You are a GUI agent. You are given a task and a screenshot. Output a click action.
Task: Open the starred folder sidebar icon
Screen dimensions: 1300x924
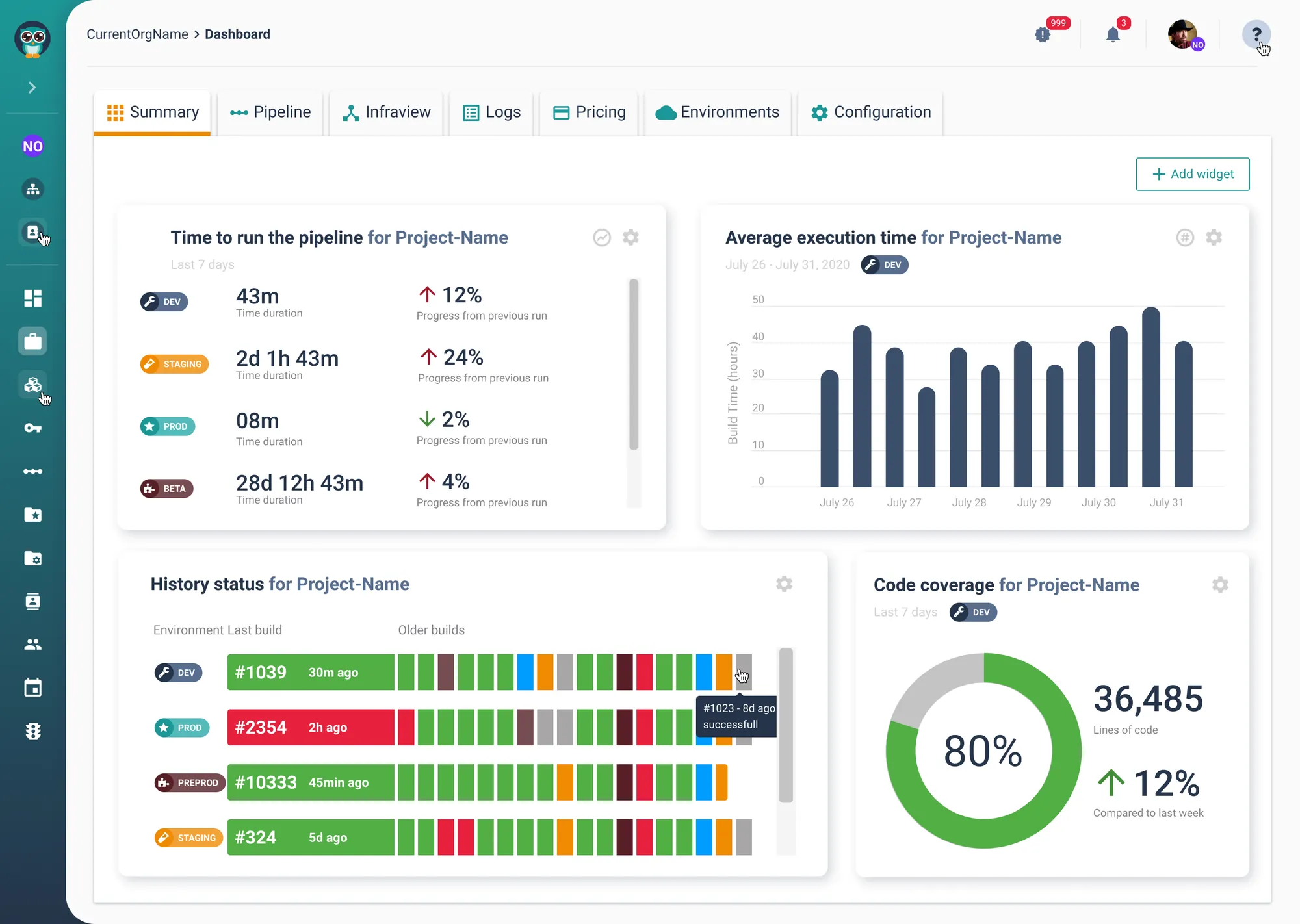[32, 515]
